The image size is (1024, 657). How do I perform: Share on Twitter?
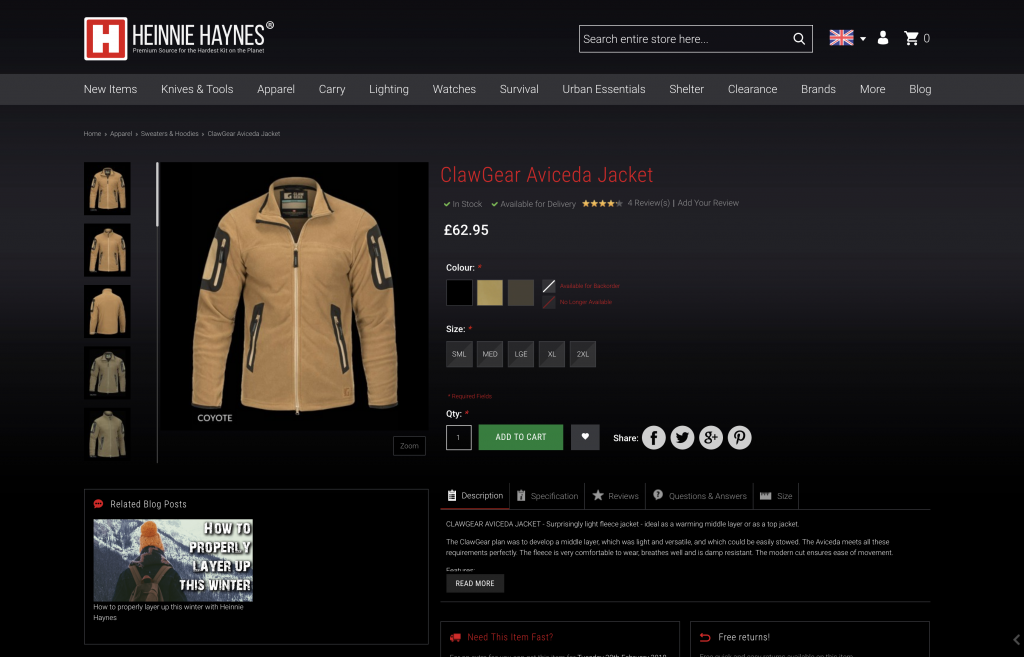[x=682, y=438]
